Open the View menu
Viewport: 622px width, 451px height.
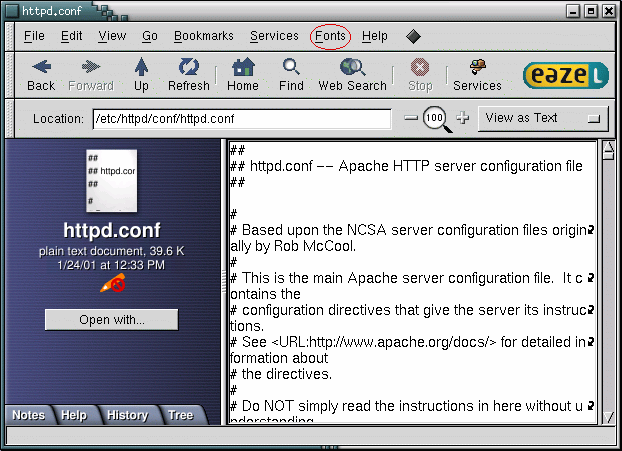(112, 36)
